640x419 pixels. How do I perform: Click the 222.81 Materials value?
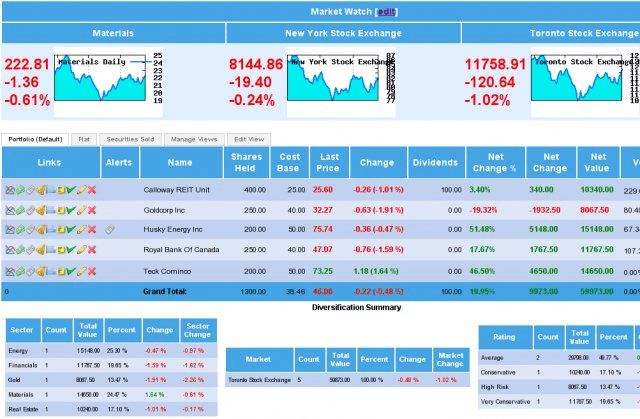point(27,64)
